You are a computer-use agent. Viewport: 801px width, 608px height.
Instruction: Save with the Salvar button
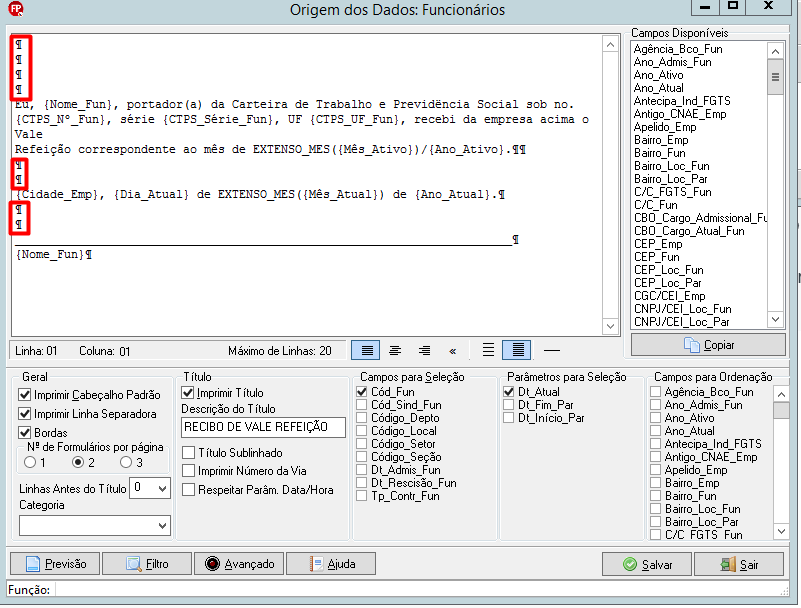point(647,565)
